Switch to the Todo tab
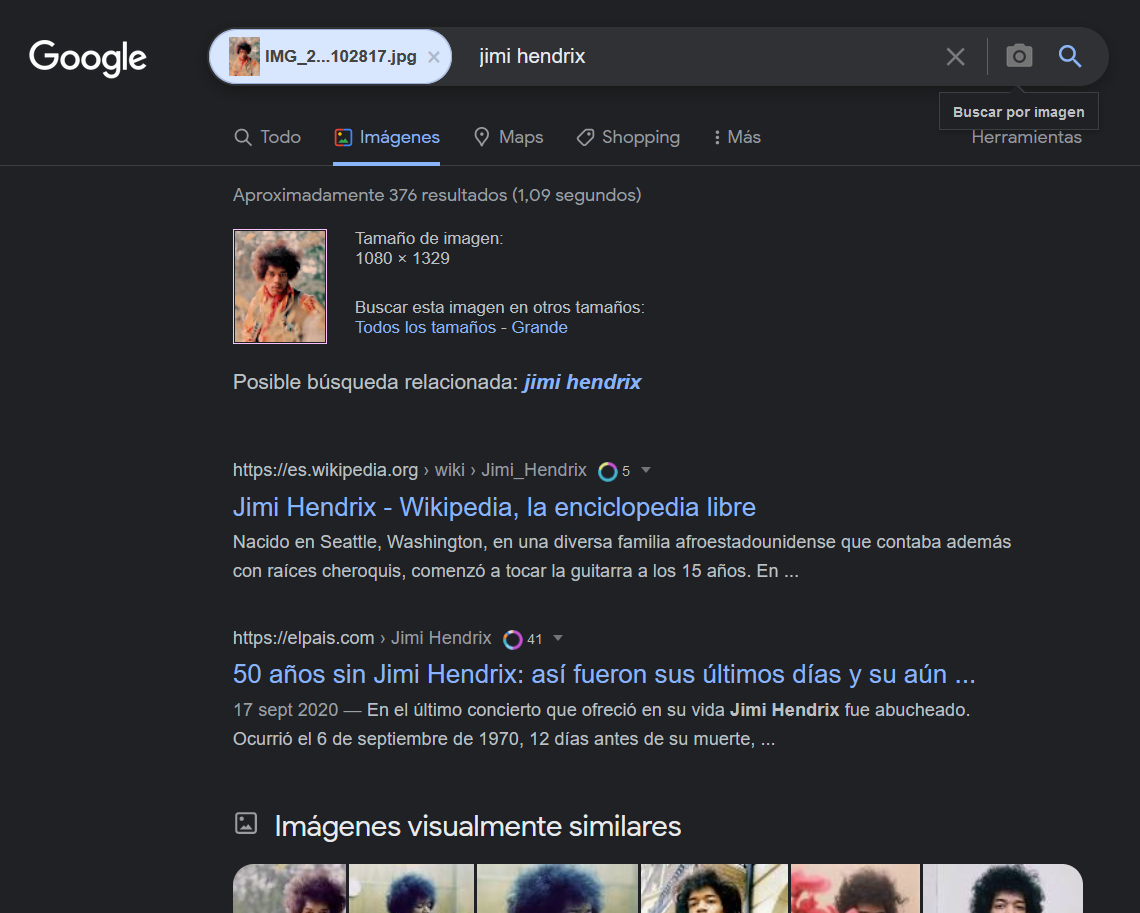 tap(268, 137)
